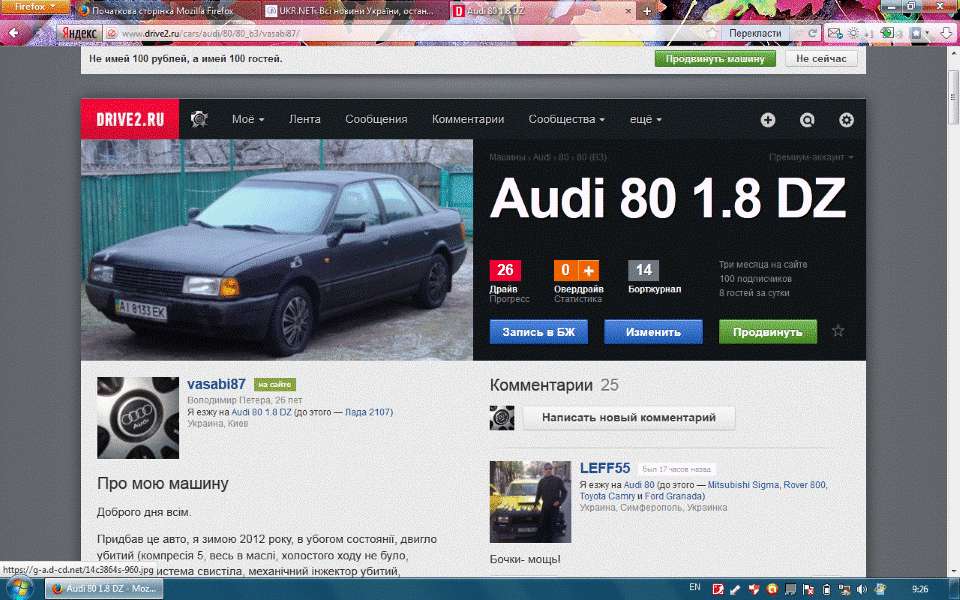Click the vasabi87 Audi wheel avatar
960x600 pixels.
point(138,418)
